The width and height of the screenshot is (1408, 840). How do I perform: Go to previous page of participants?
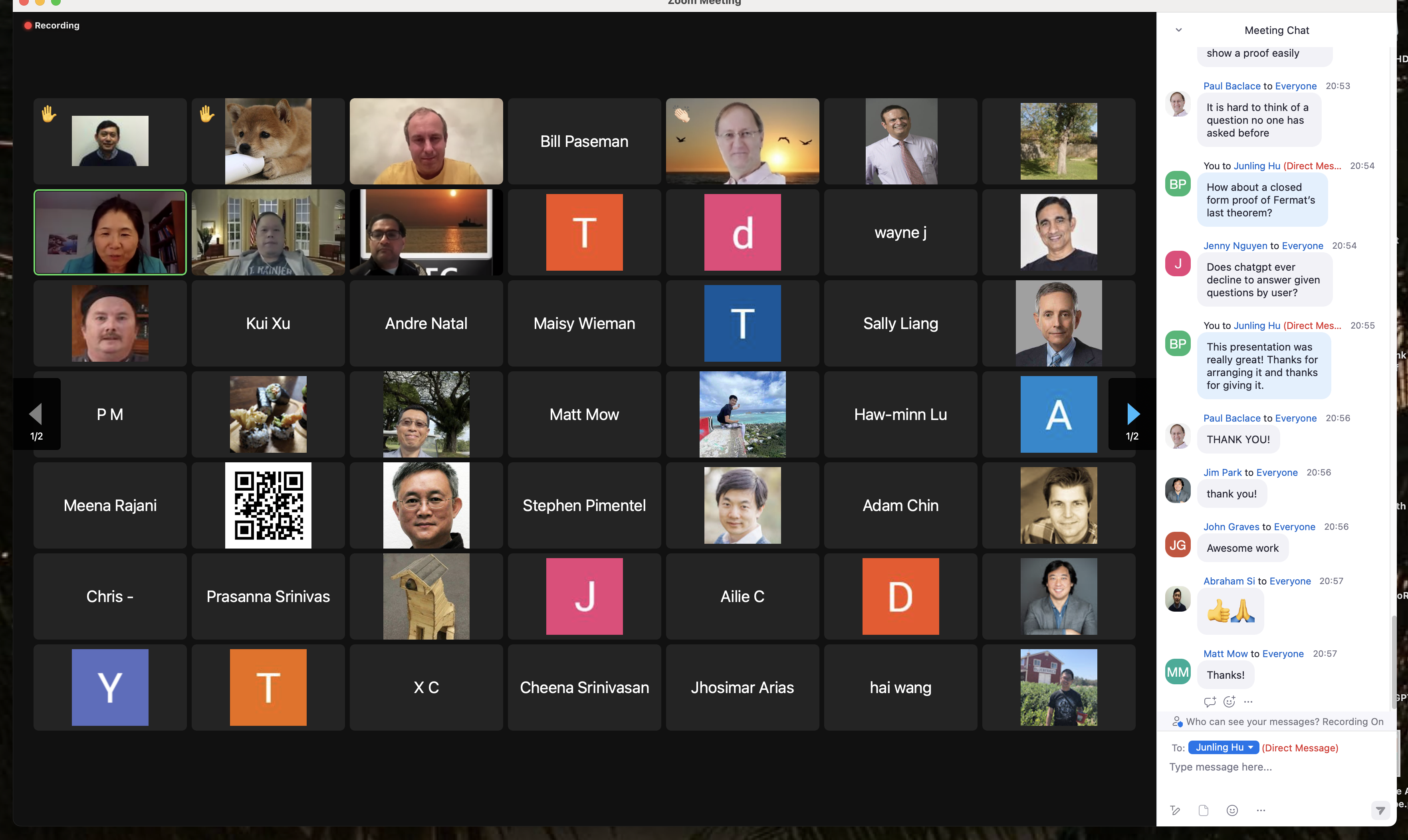36,414
